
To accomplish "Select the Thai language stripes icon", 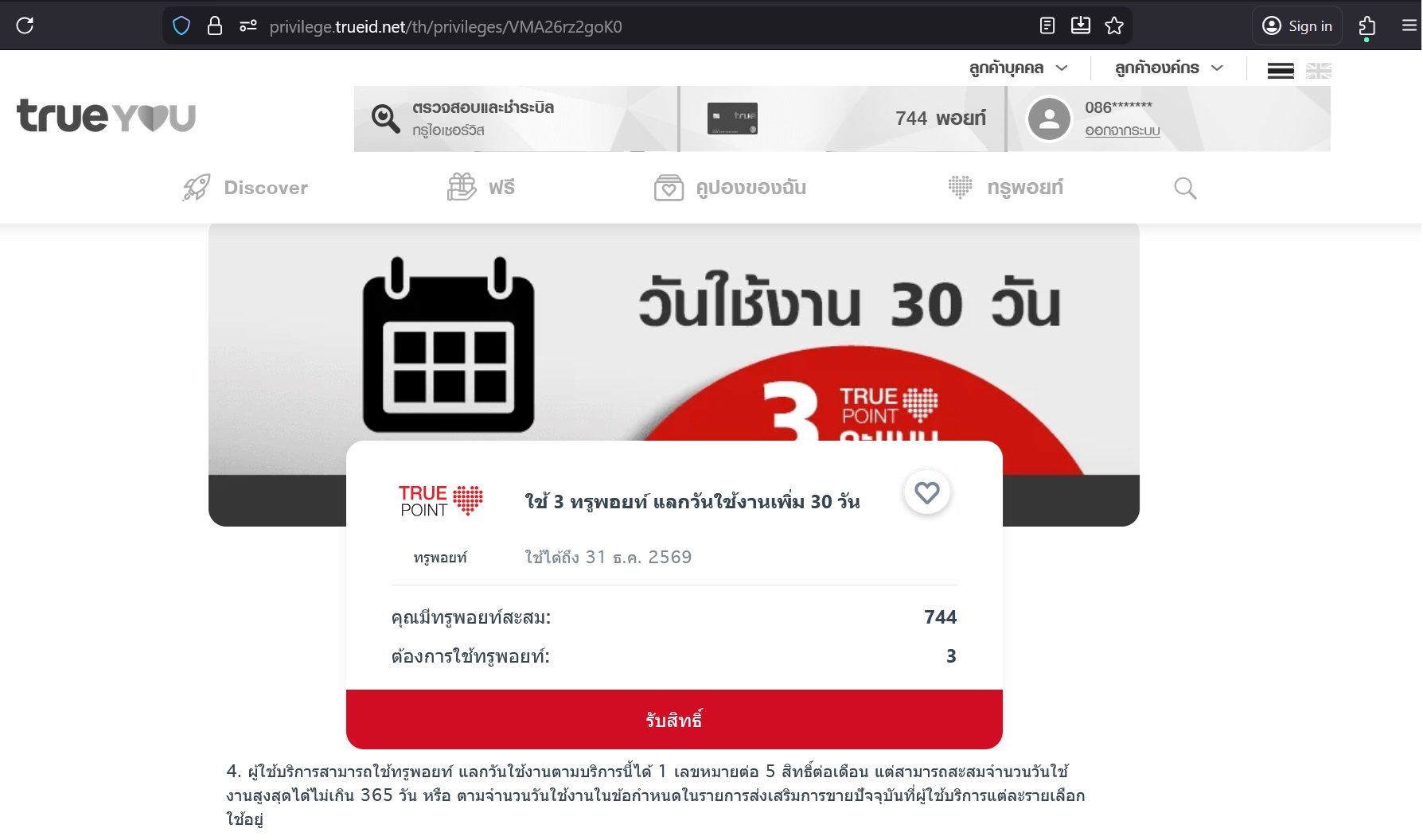I will (x=1281, y=71).
